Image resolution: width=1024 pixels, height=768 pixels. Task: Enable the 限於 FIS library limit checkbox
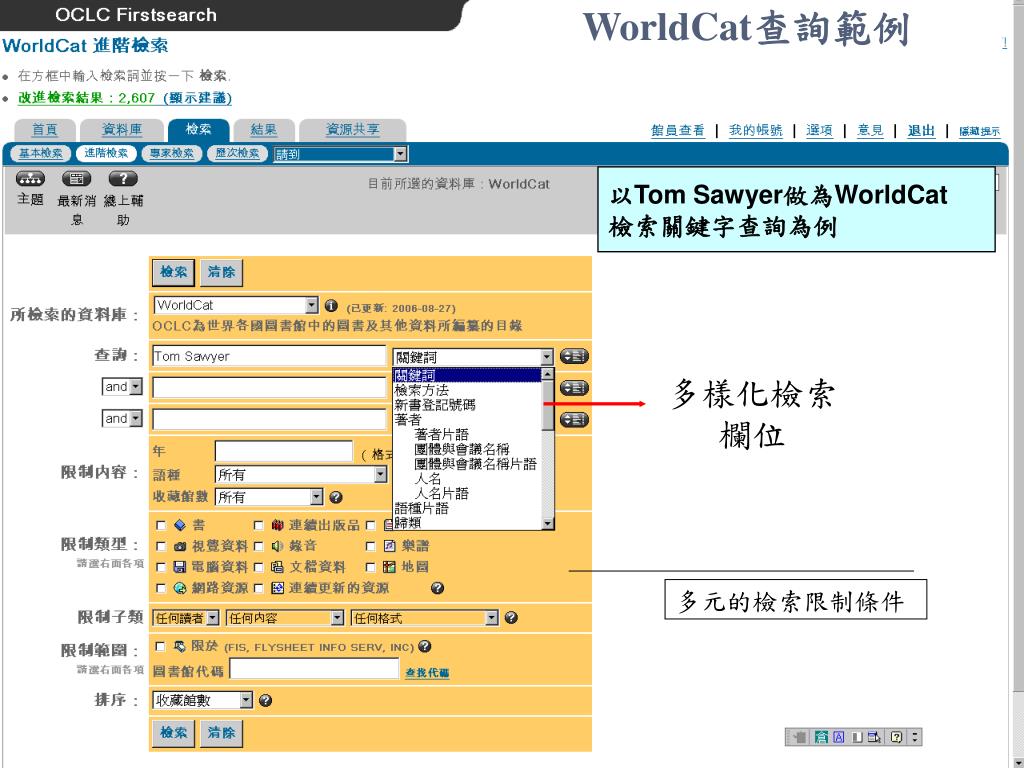click(x=160, y=646)
